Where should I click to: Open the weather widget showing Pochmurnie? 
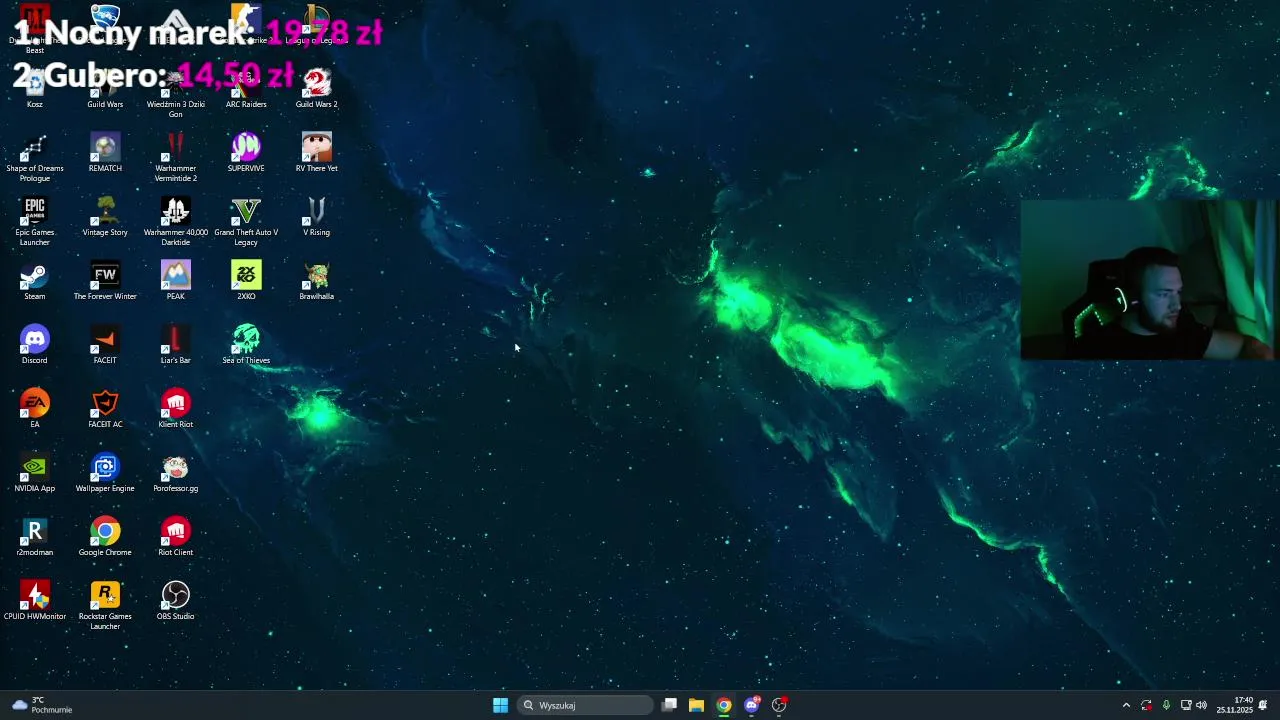click(x=42, y=705)
